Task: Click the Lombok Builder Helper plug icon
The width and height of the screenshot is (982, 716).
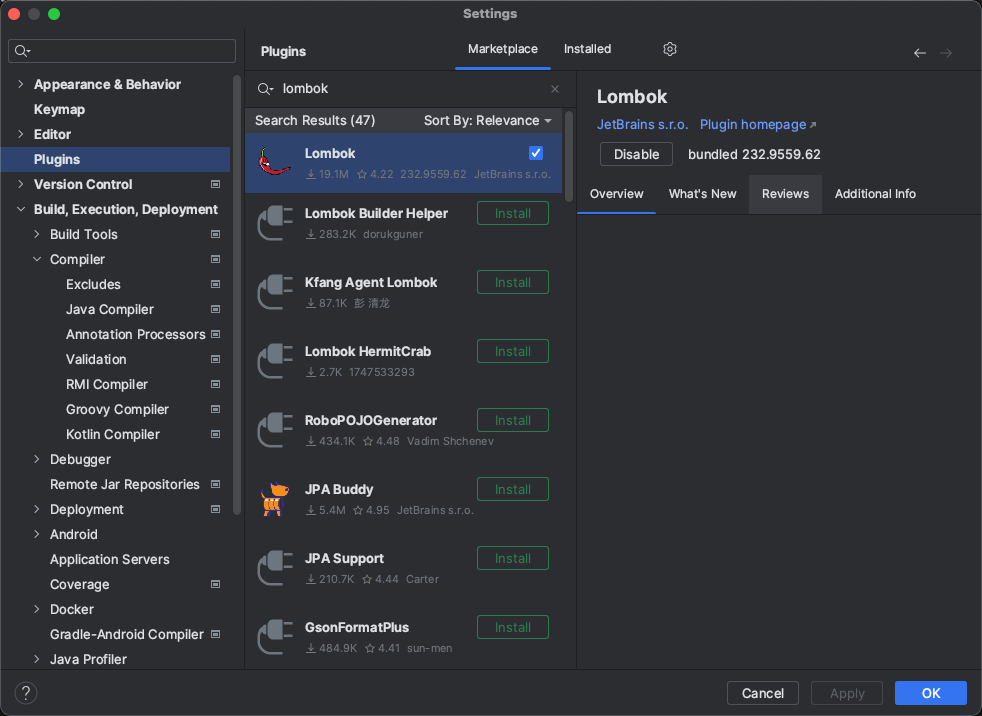Action: [275, 223]
